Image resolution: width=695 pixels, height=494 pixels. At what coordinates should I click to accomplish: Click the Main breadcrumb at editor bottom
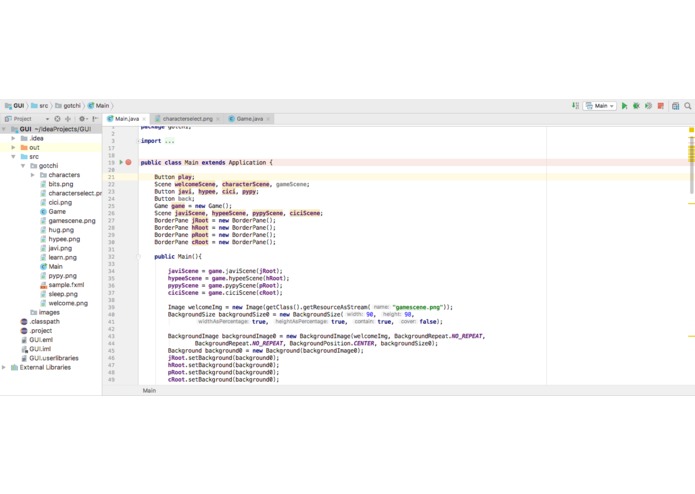[149, 391]
